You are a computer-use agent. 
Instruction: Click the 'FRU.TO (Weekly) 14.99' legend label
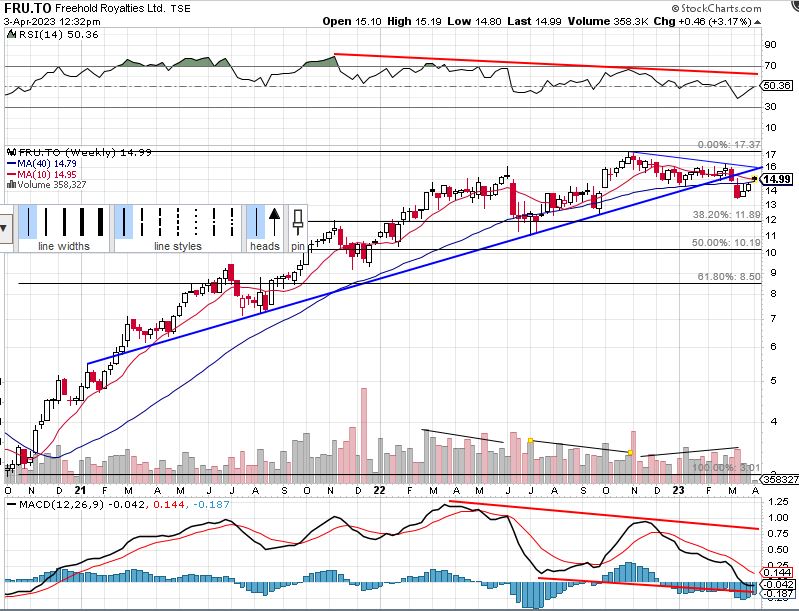(79, 152)
